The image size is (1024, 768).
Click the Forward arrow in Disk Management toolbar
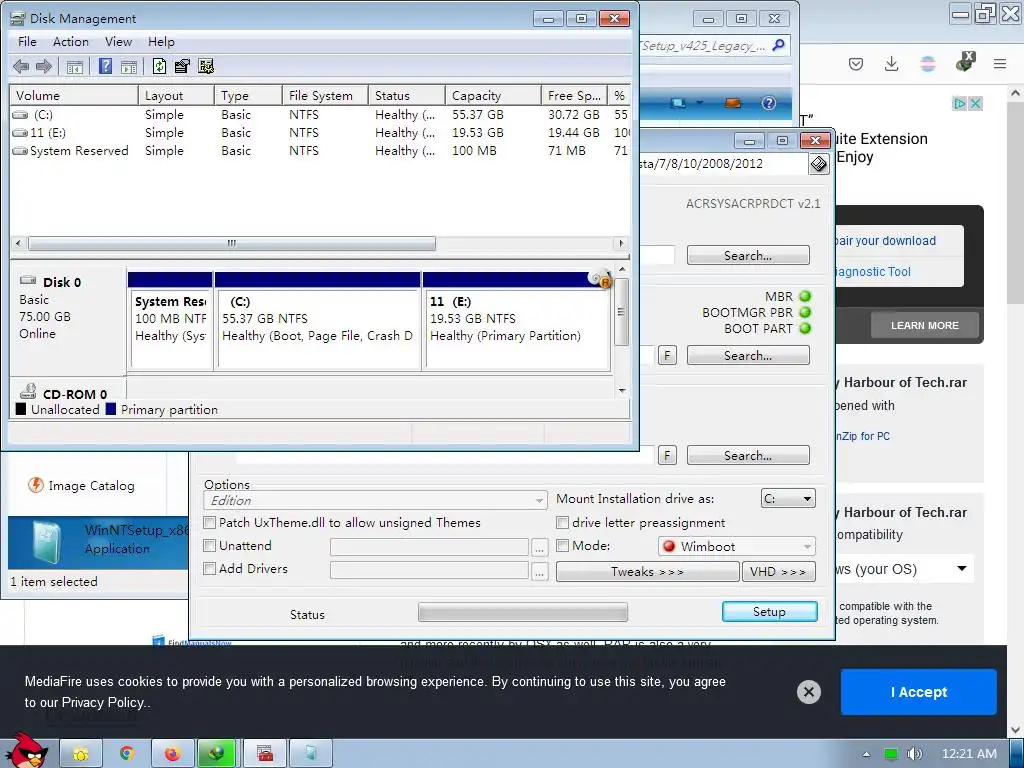coord(44,66)
